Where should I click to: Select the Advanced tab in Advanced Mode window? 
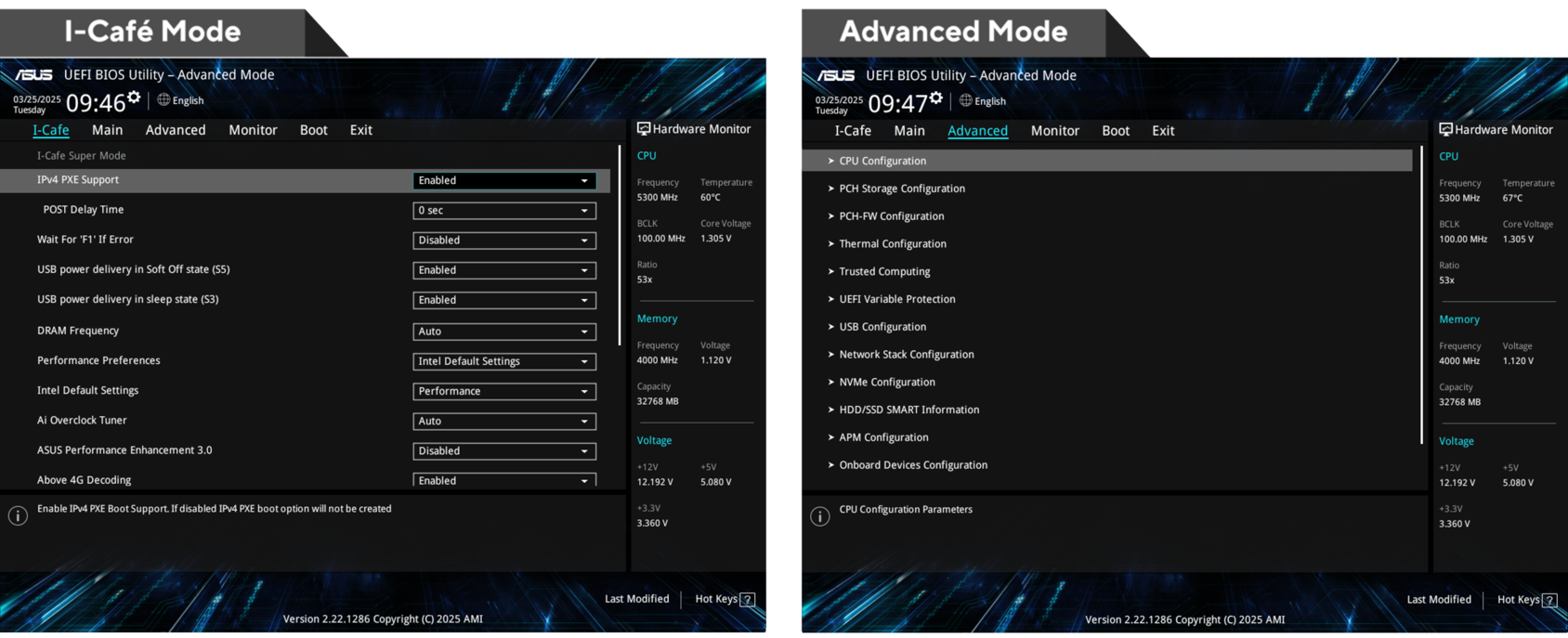click(977, 131)
